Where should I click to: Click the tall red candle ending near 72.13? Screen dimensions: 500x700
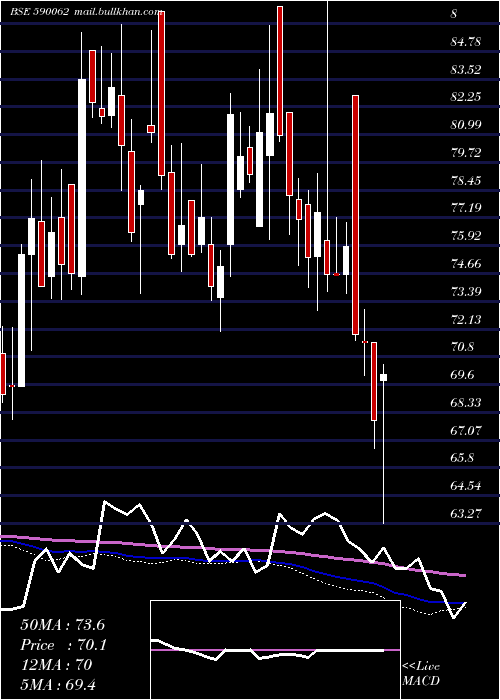click(x=355, y=215)
